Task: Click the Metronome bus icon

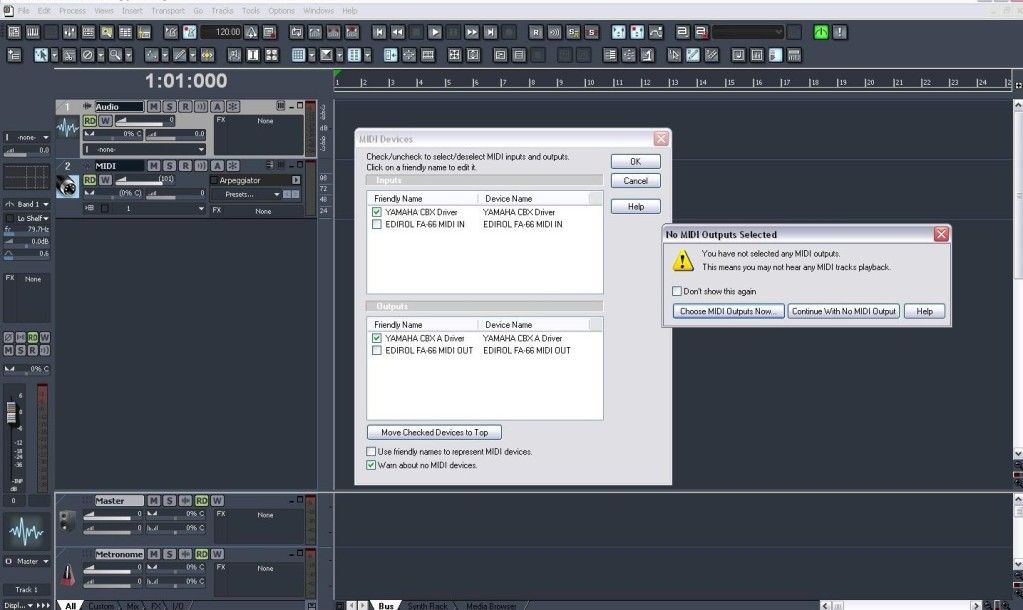Action: point(67,574)
